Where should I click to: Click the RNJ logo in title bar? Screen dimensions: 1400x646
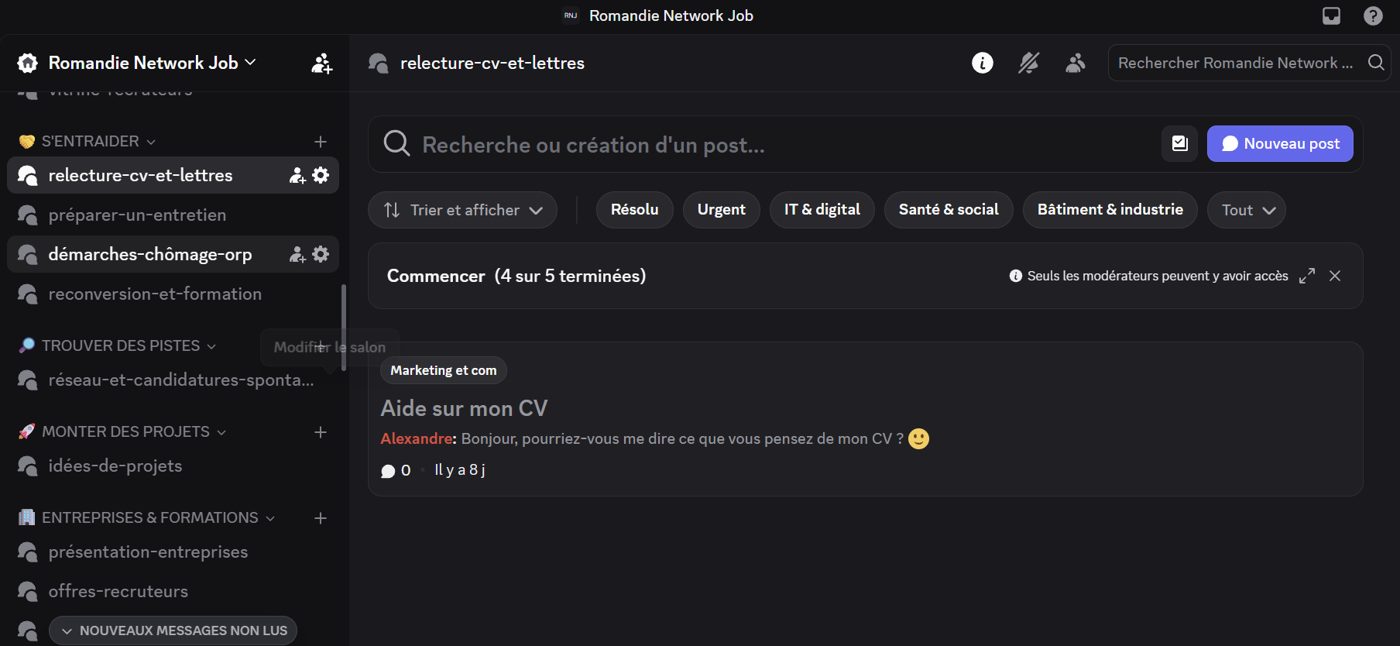(x=571, y=15)
